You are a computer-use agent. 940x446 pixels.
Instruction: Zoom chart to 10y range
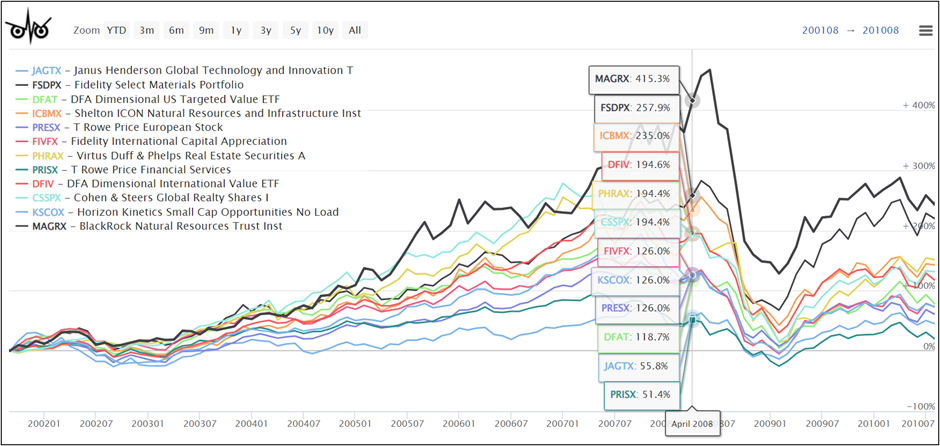coord(324,30)
